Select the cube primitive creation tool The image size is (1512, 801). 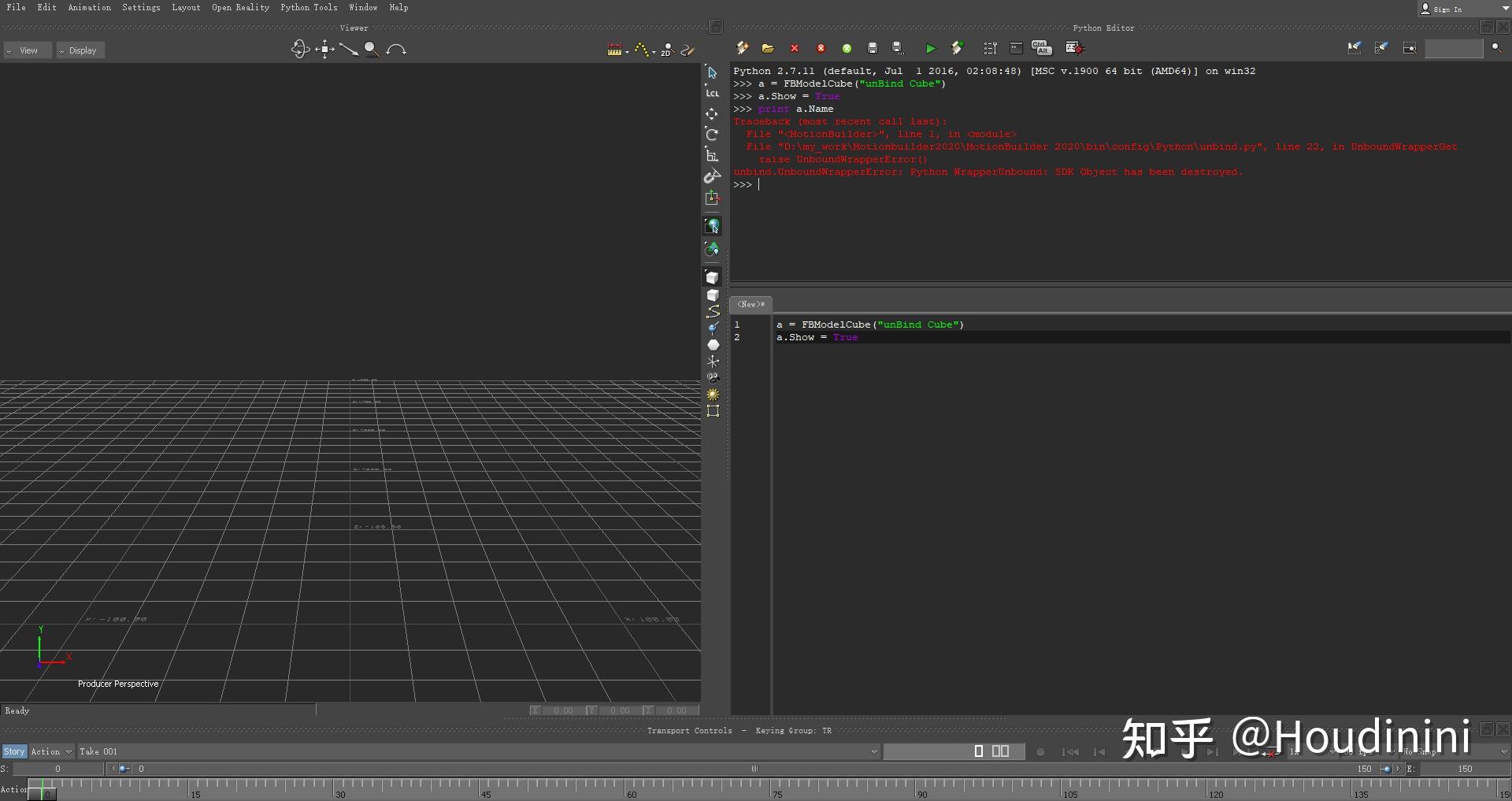[x=713, y=276]
